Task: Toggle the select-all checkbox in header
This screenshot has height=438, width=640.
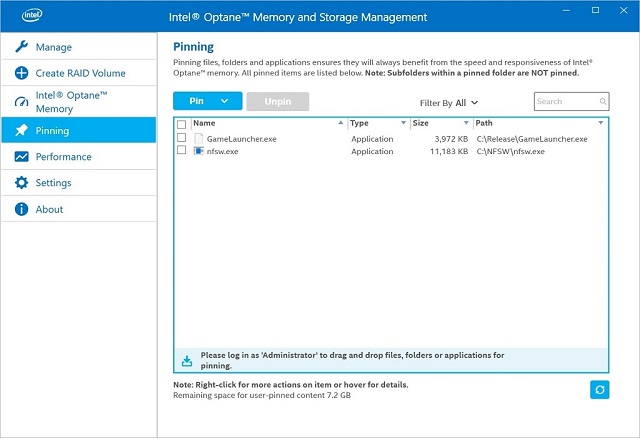Action: click(182, 124)
